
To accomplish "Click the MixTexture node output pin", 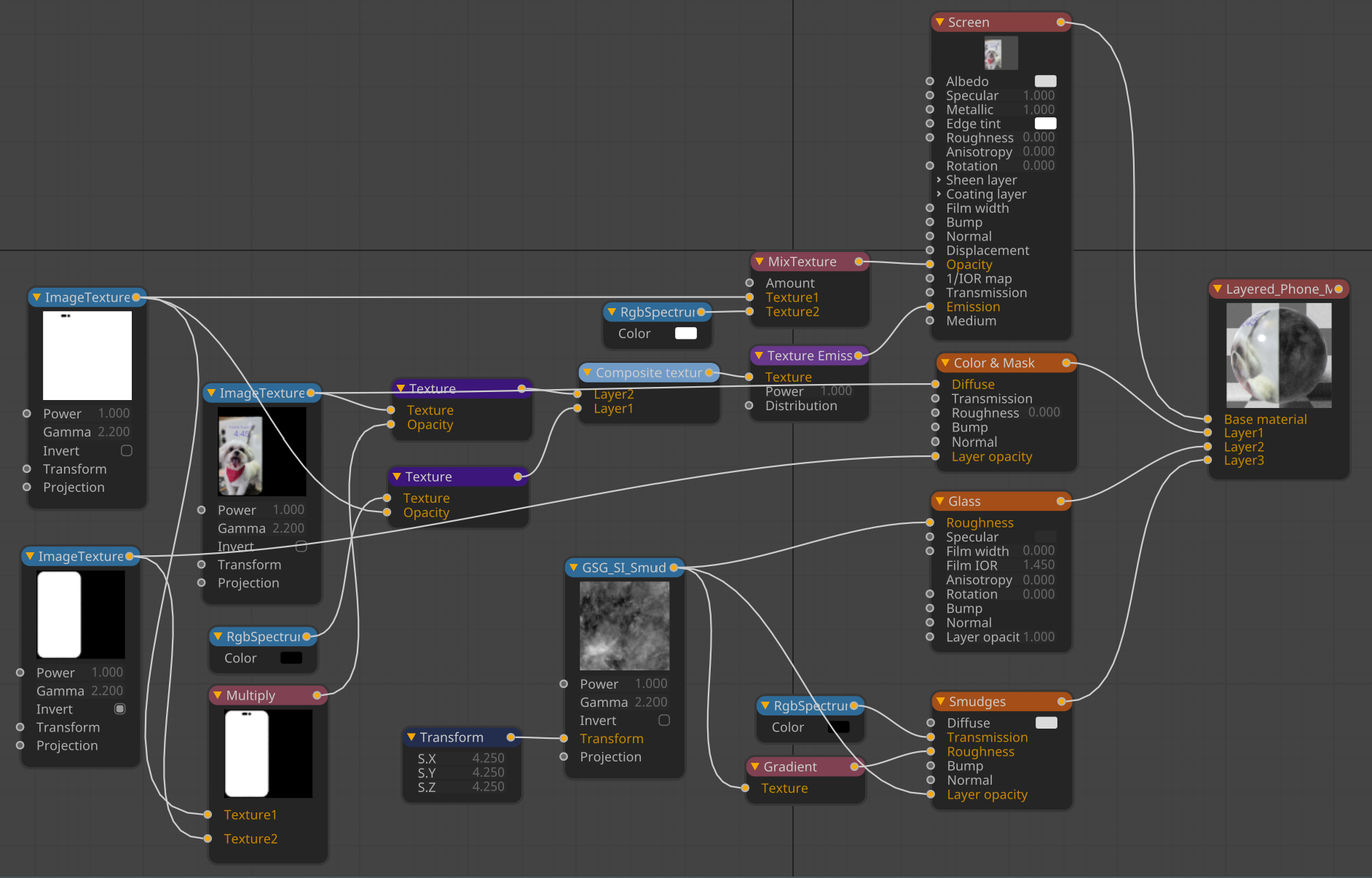I will click(859, 262).
